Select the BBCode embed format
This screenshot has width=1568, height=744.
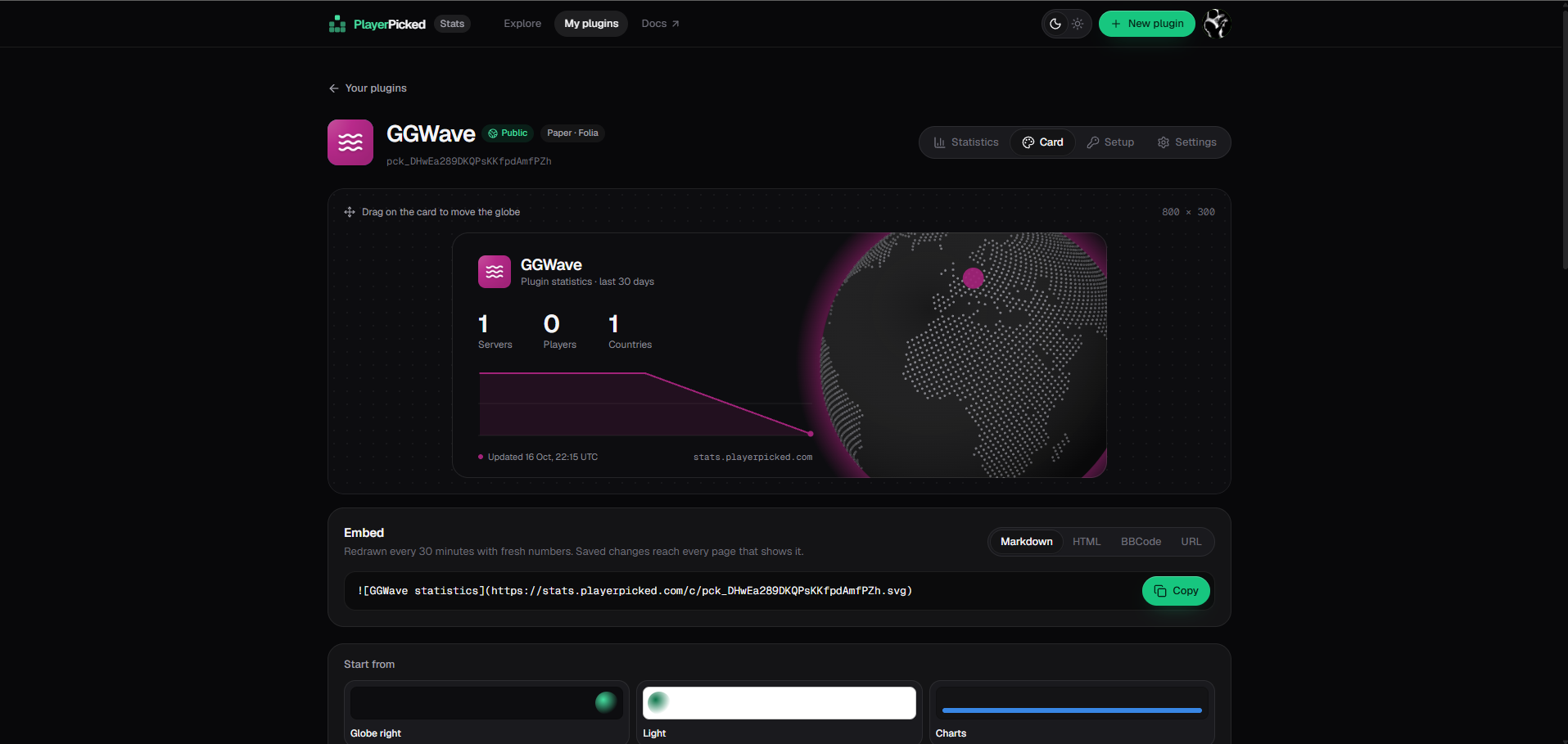[1141, 542]
